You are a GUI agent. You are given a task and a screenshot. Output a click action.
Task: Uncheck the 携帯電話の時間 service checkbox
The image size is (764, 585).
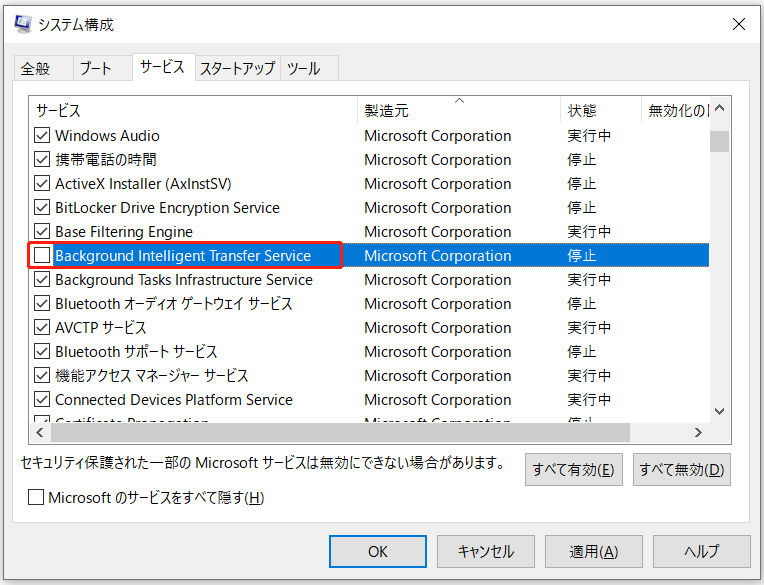(42, 159)
